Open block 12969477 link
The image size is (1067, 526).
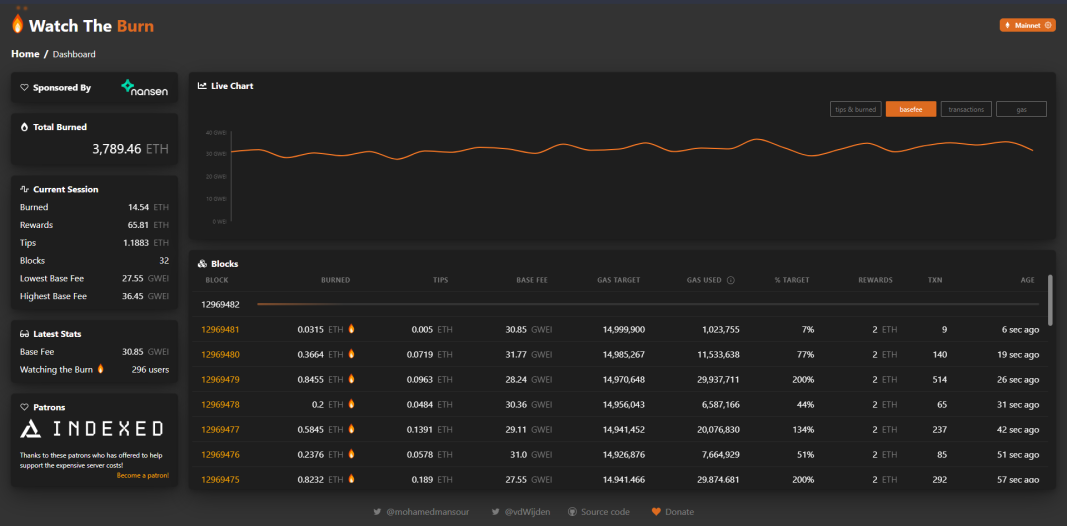pos(220,429)
